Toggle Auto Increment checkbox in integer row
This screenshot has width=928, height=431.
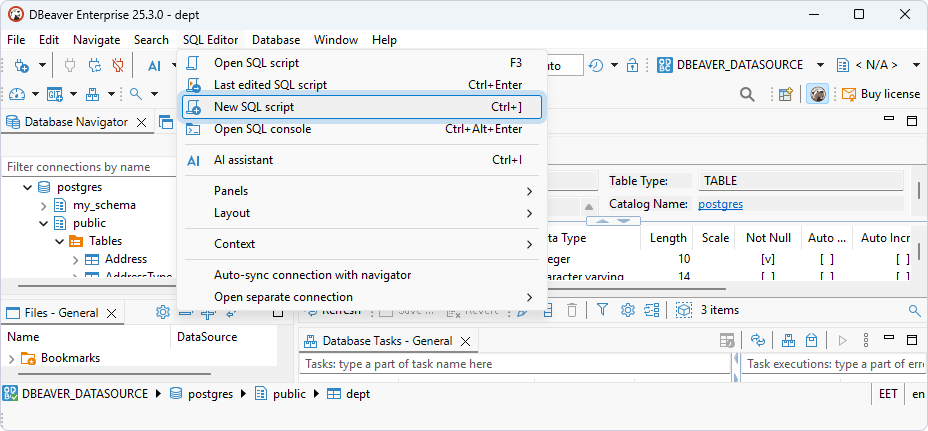(x=903, y=259)
